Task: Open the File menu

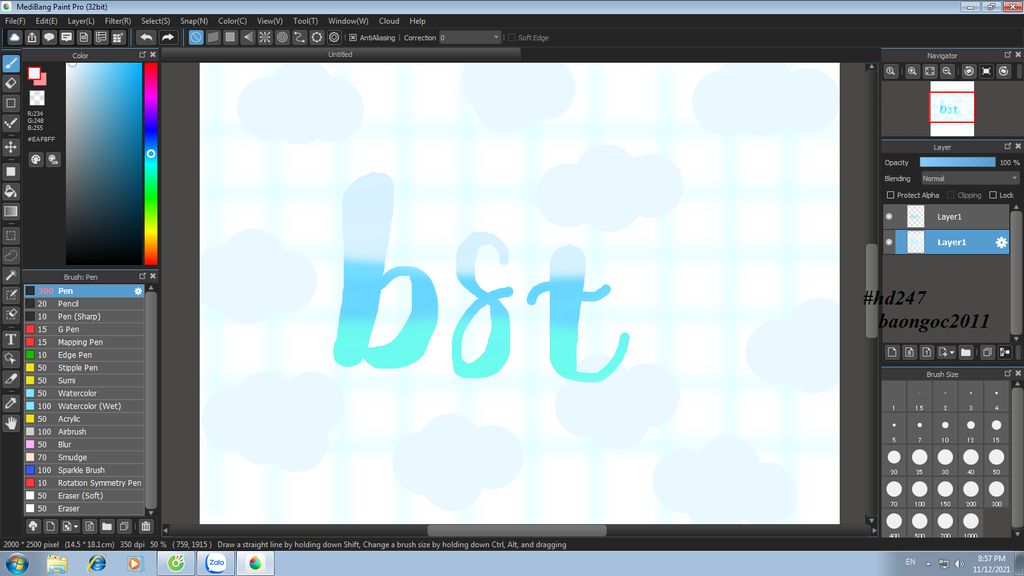Action: pos(15,21)
